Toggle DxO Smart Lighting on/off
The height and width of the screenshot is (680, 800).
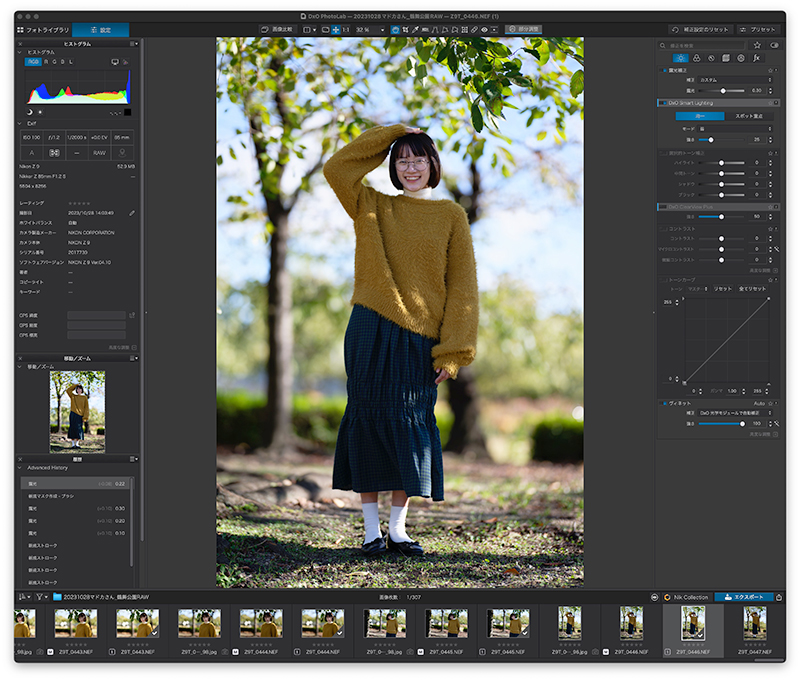tap(663, 103)
